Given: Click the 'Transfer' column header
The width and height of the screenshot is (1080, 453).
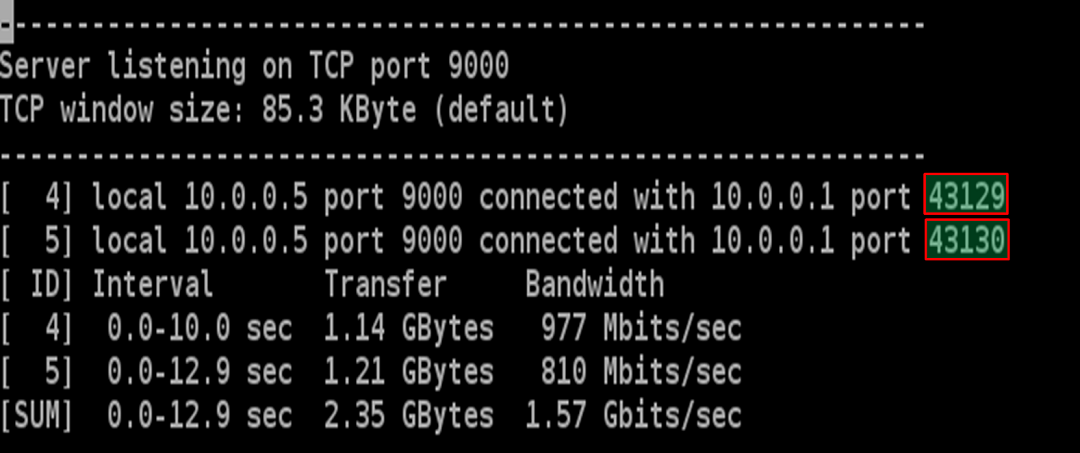Looking at the screenshot, I should (385, 285).
